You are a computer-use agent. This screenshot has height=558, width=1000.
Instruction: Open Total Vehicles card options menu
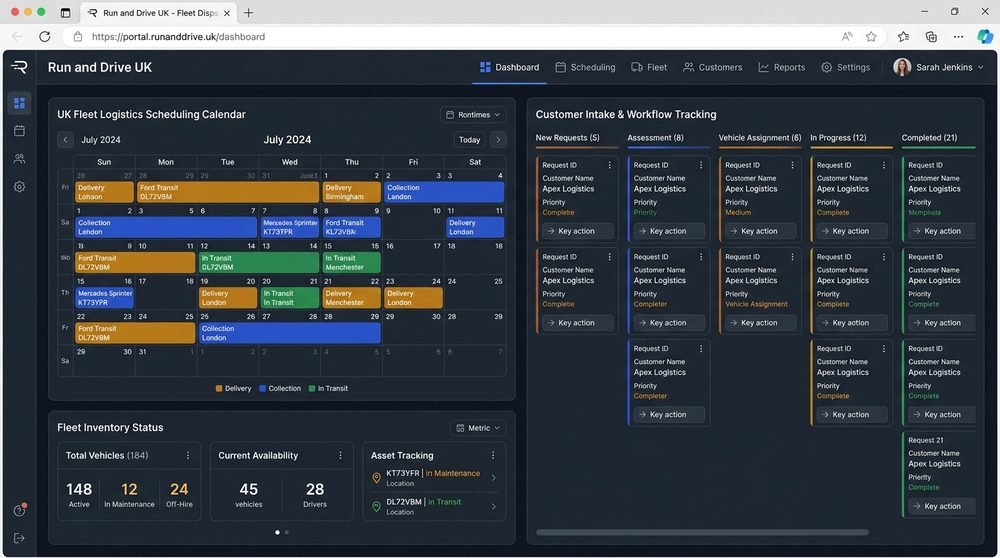point(188,455)
